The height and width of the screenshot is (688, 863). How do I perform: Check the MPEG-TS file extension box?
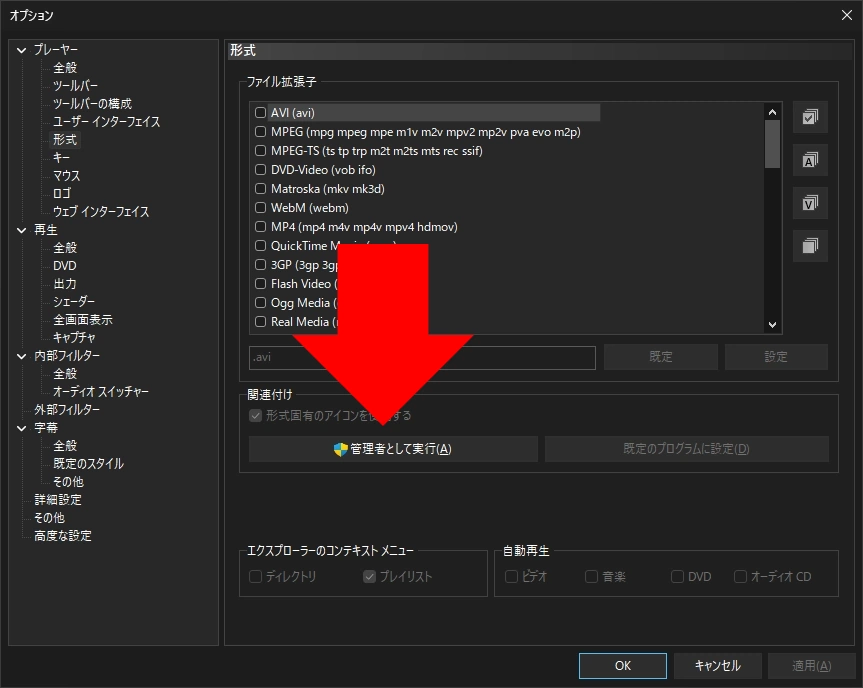pyautogui.click(x=260, y=151)
